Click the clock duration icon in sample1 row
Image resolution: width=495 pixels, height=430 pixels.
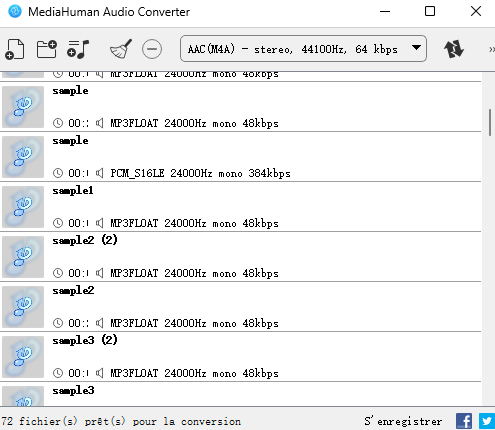point(58,223)
